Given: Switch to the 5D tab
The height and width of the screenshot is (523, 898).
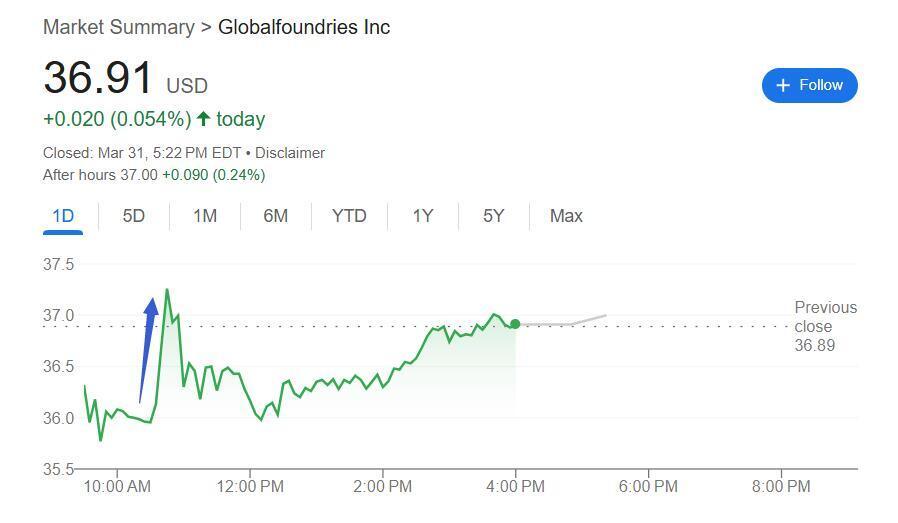Looking at the screenshot, I should click(134, 216).
